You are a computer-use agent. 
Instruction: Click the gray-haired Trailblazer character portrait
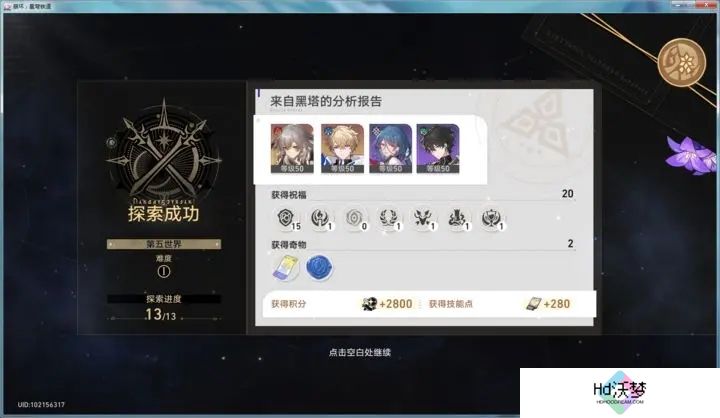point(292,148)
